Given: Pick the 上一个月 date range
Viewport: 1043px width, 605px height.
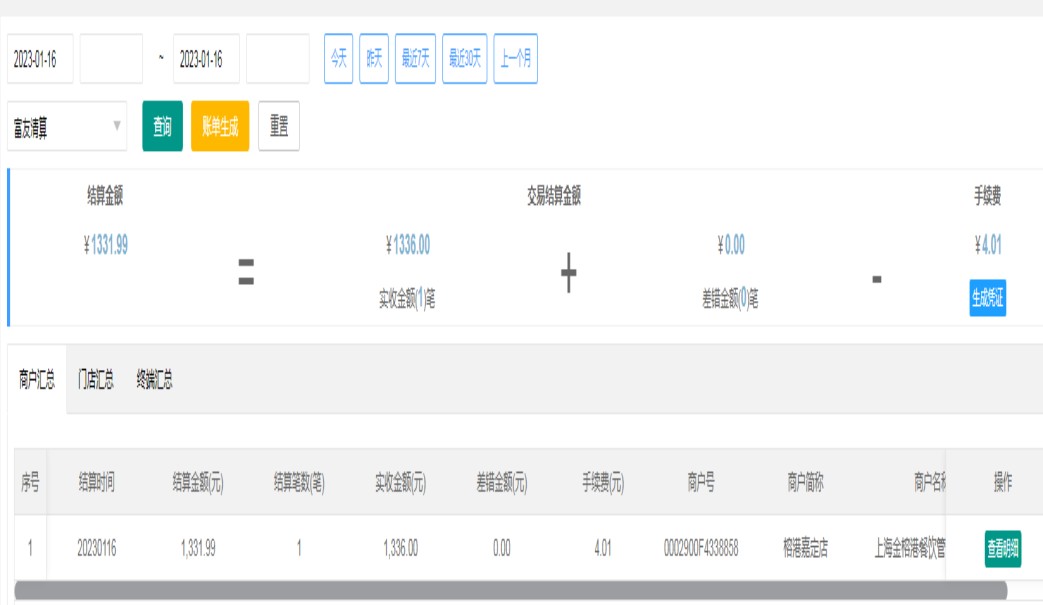Looking at the screenshot, I should pos(515,59).
